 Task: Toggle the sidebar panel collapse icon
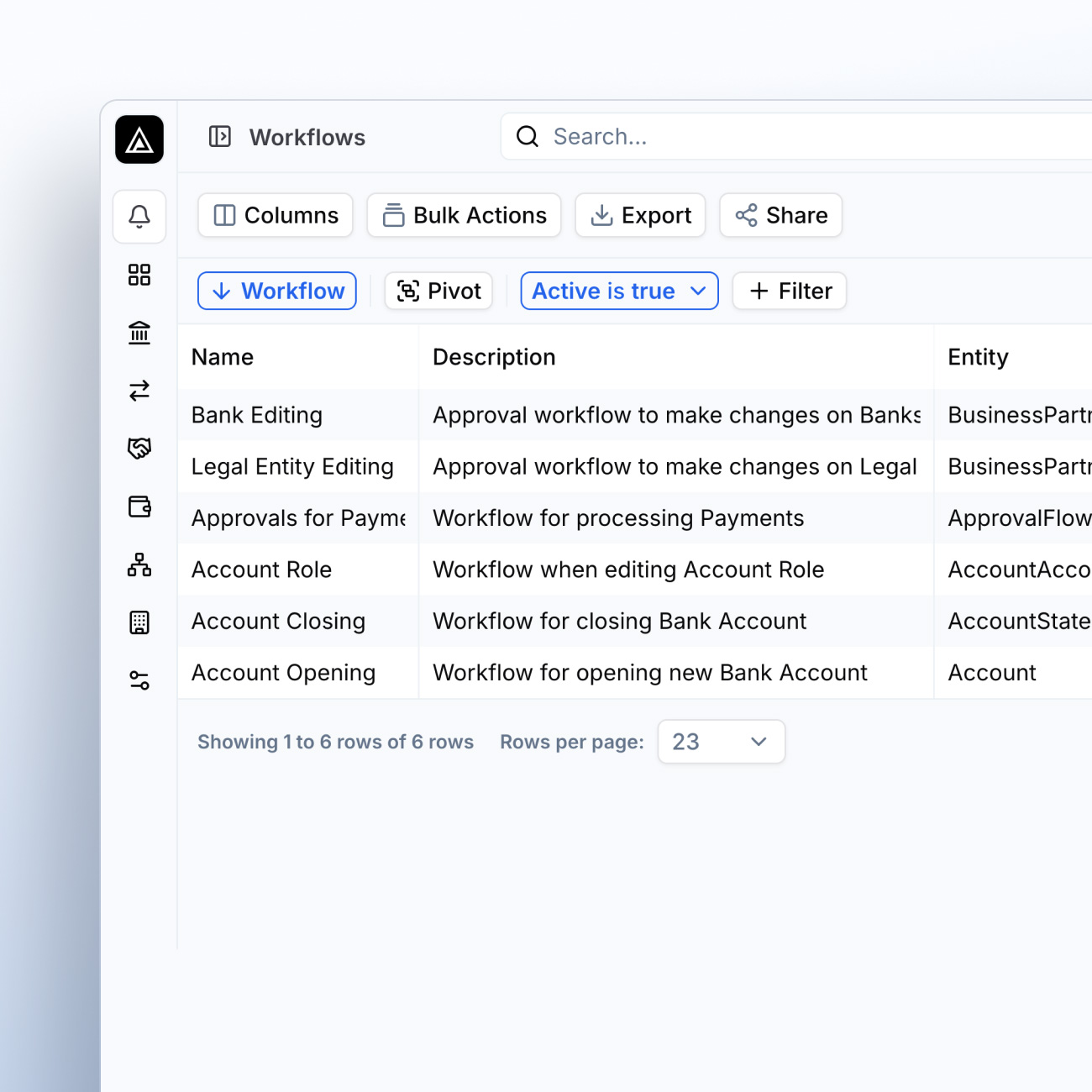220,137
